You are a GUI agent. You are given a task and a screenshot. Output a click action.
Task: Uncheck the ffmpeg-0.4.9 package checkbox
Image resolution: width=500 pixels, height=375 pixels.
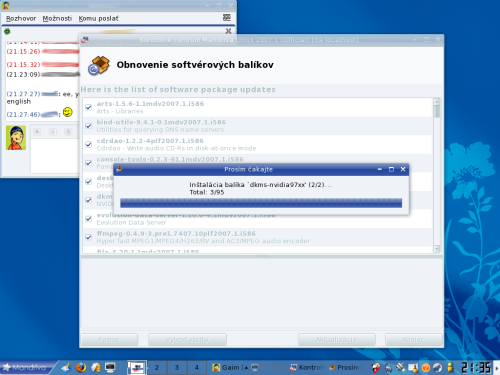(88, 237)
